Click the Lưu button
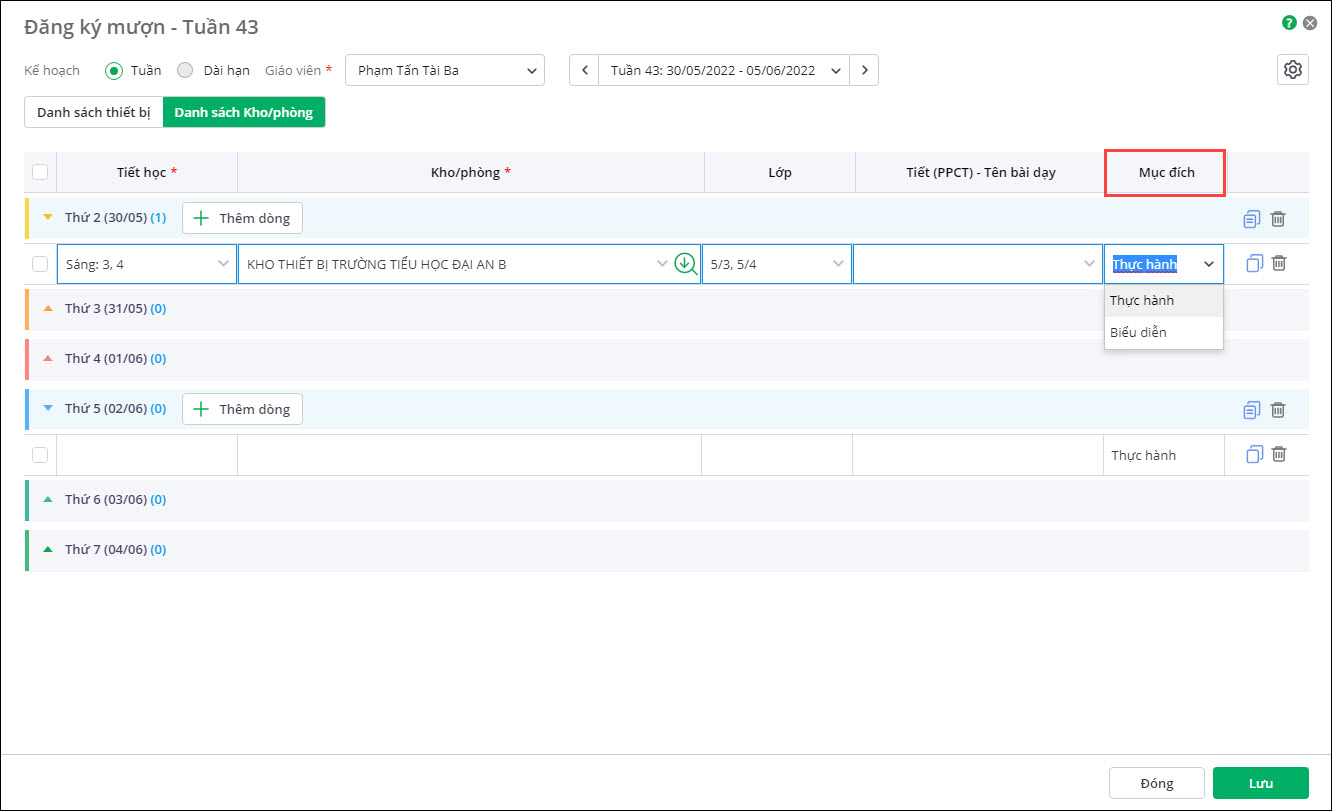 click(1260, 783)
